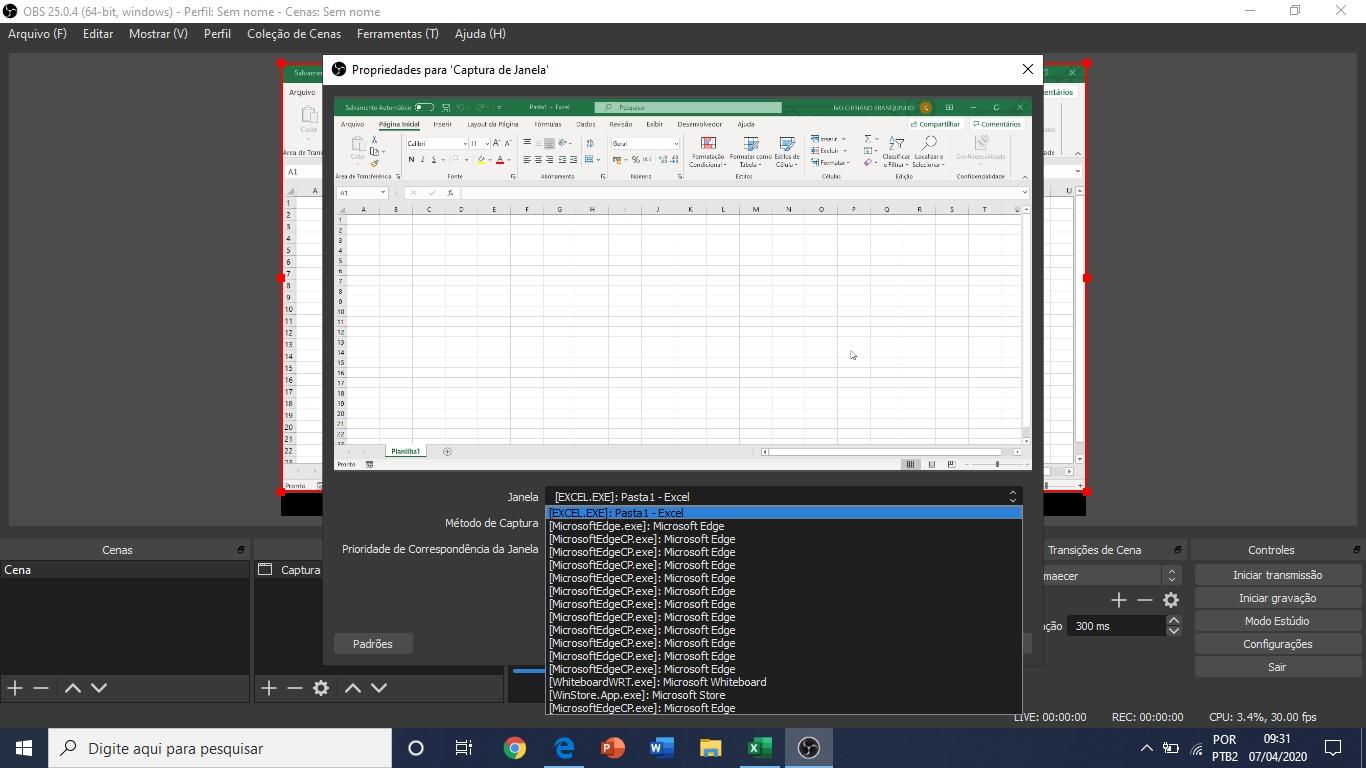Close the 'Captura de Janela' properties dialog
The width and height of the screenshot is (1366, 768).
click(x=1027, y=69)
